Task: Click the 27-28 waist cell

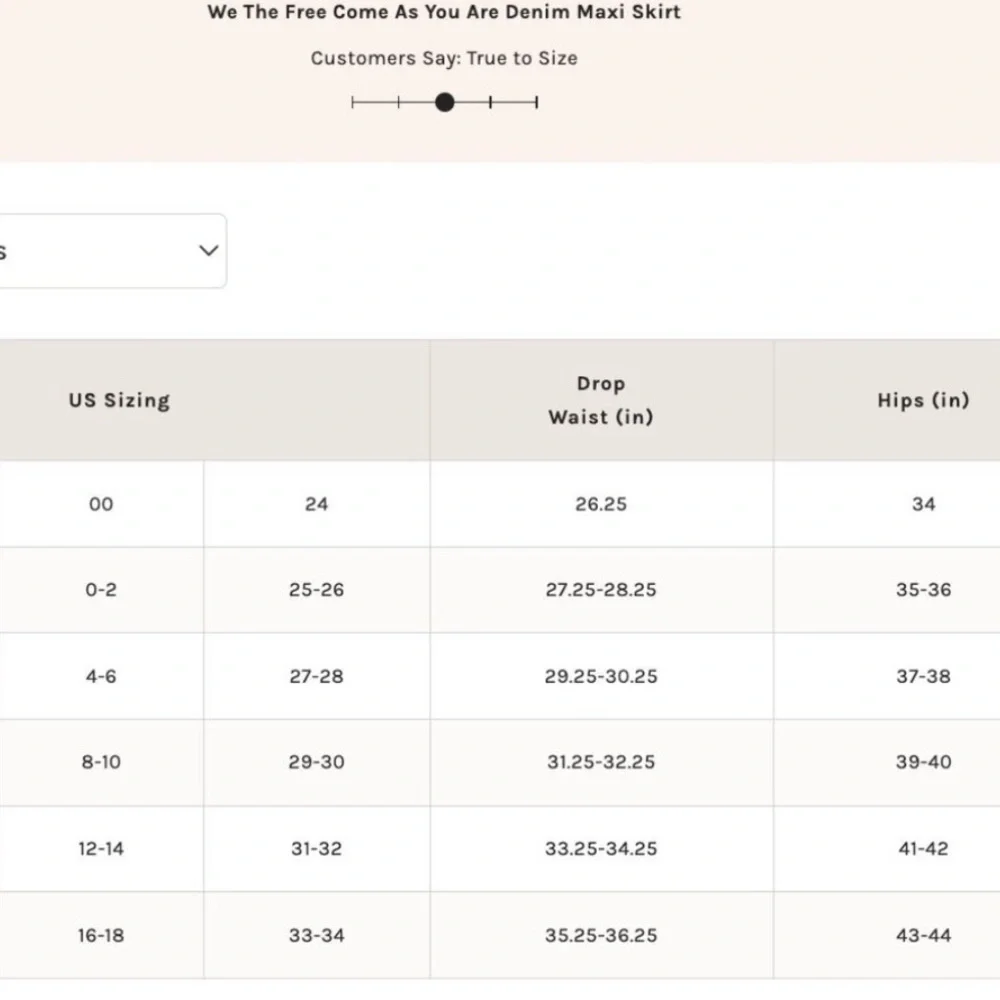Action: click(x=316, y=676)
